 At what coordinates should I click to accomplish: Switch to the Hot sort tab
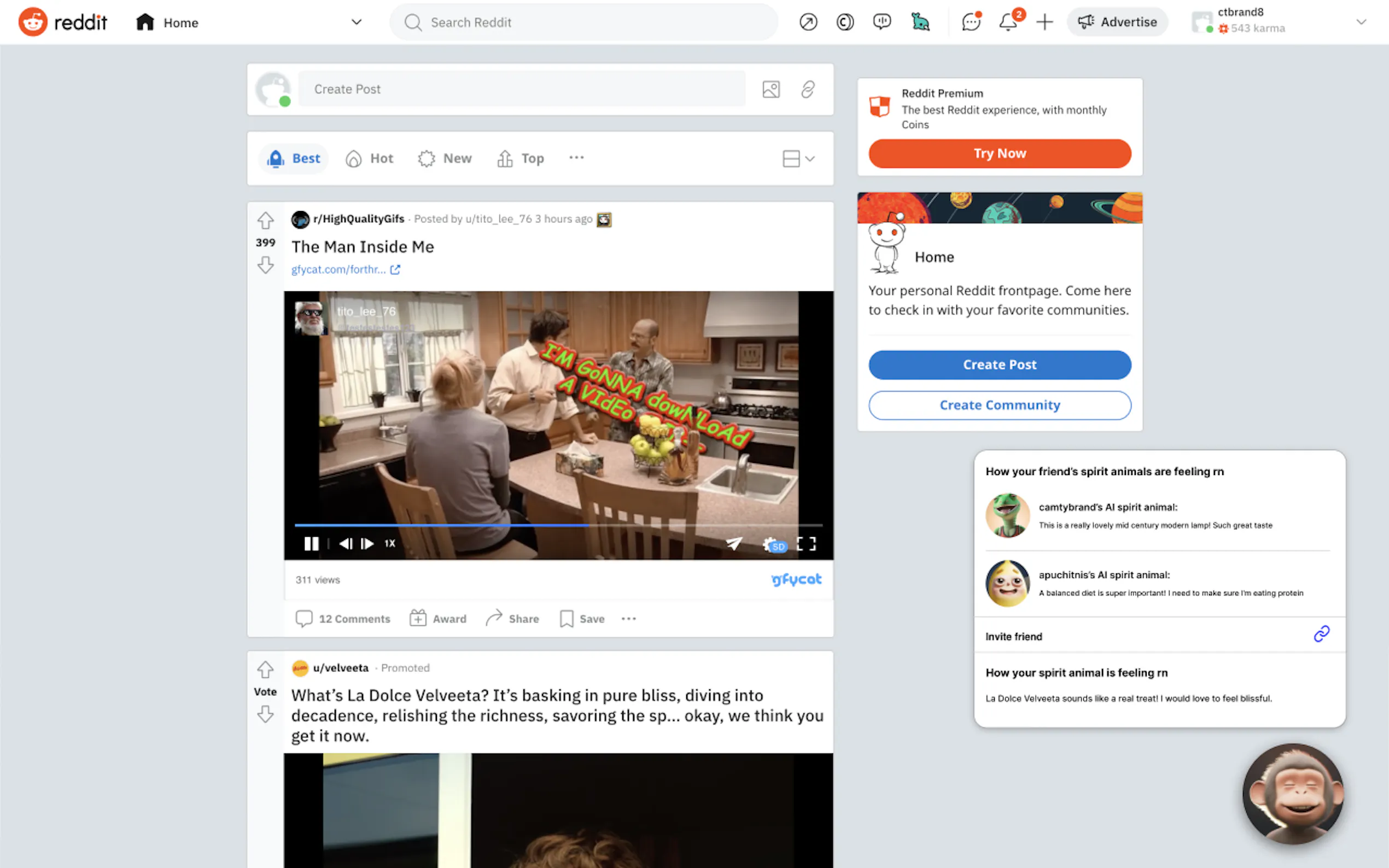pyautogui.click(x=370, y=159)
